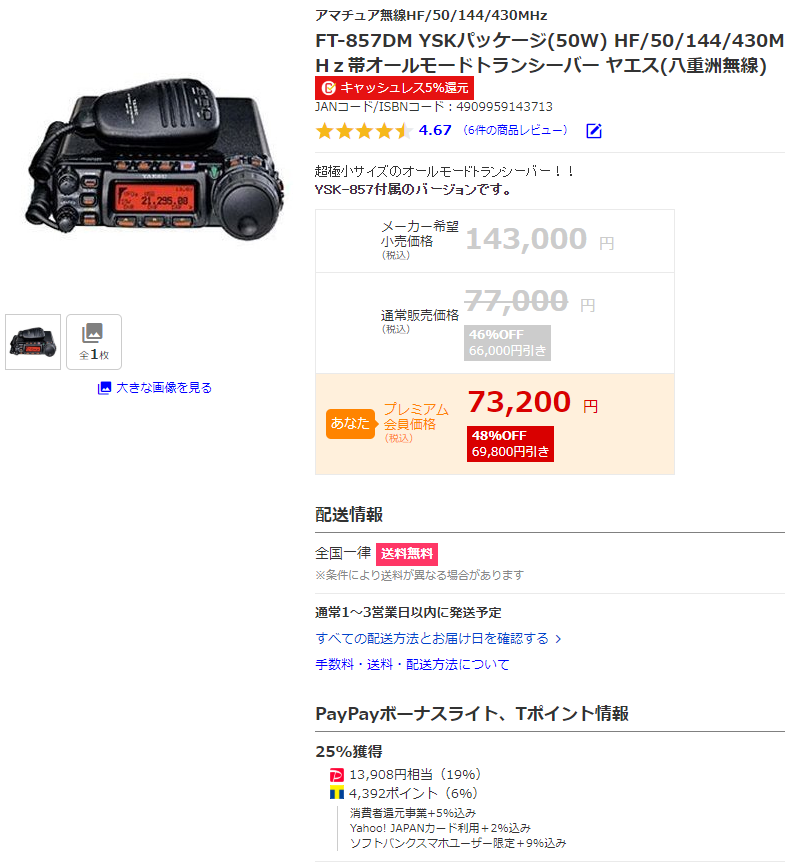
Task: Click the picture icon beside 大きな画像を見る
Action: pyautogui.click(x=104, y=387)
